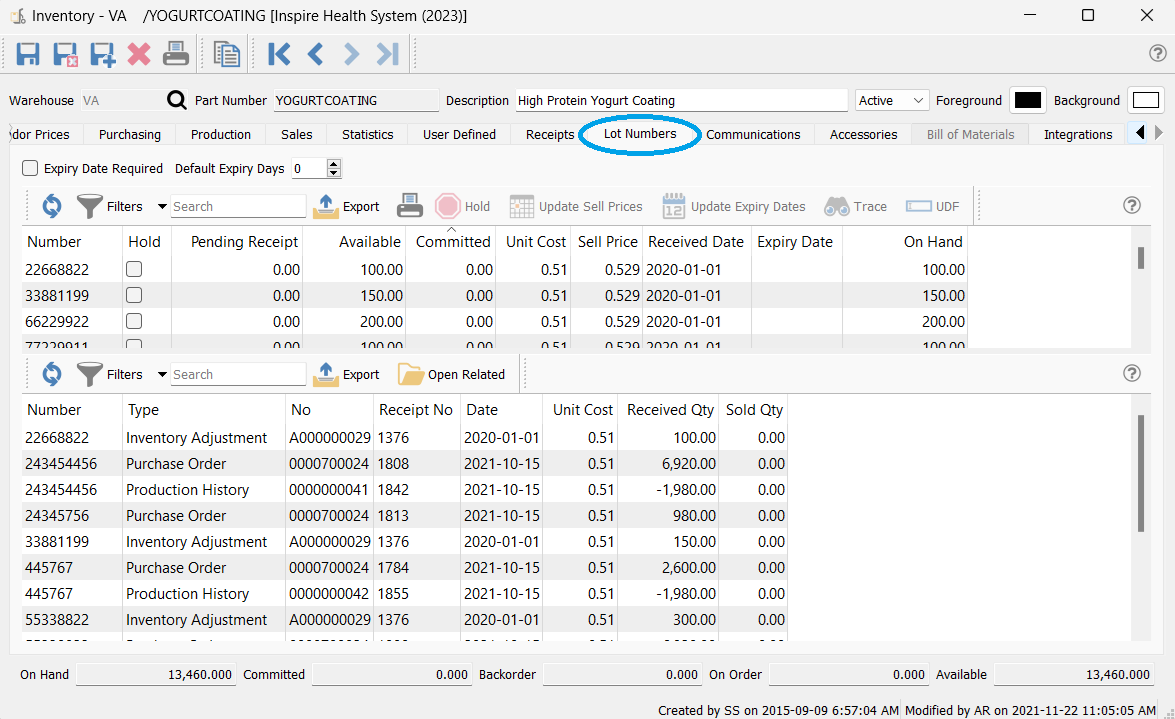The image size is (1175, 719).
Task: Click the lot list Search field
Action: point(238,206)
